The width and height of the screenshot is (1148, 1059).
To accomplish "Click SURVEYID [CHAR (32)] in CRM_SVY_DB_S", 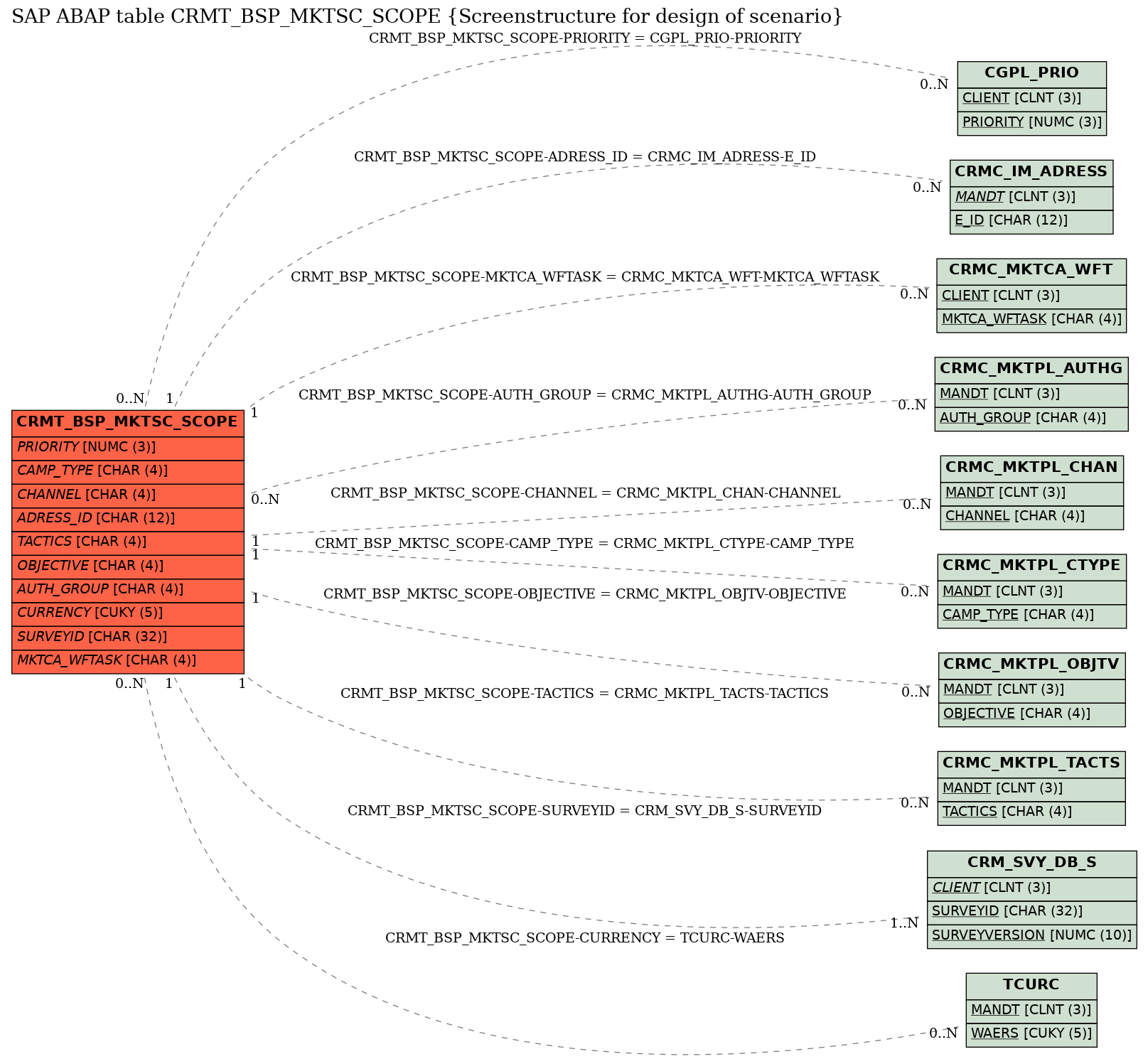I will point(1032,912).
